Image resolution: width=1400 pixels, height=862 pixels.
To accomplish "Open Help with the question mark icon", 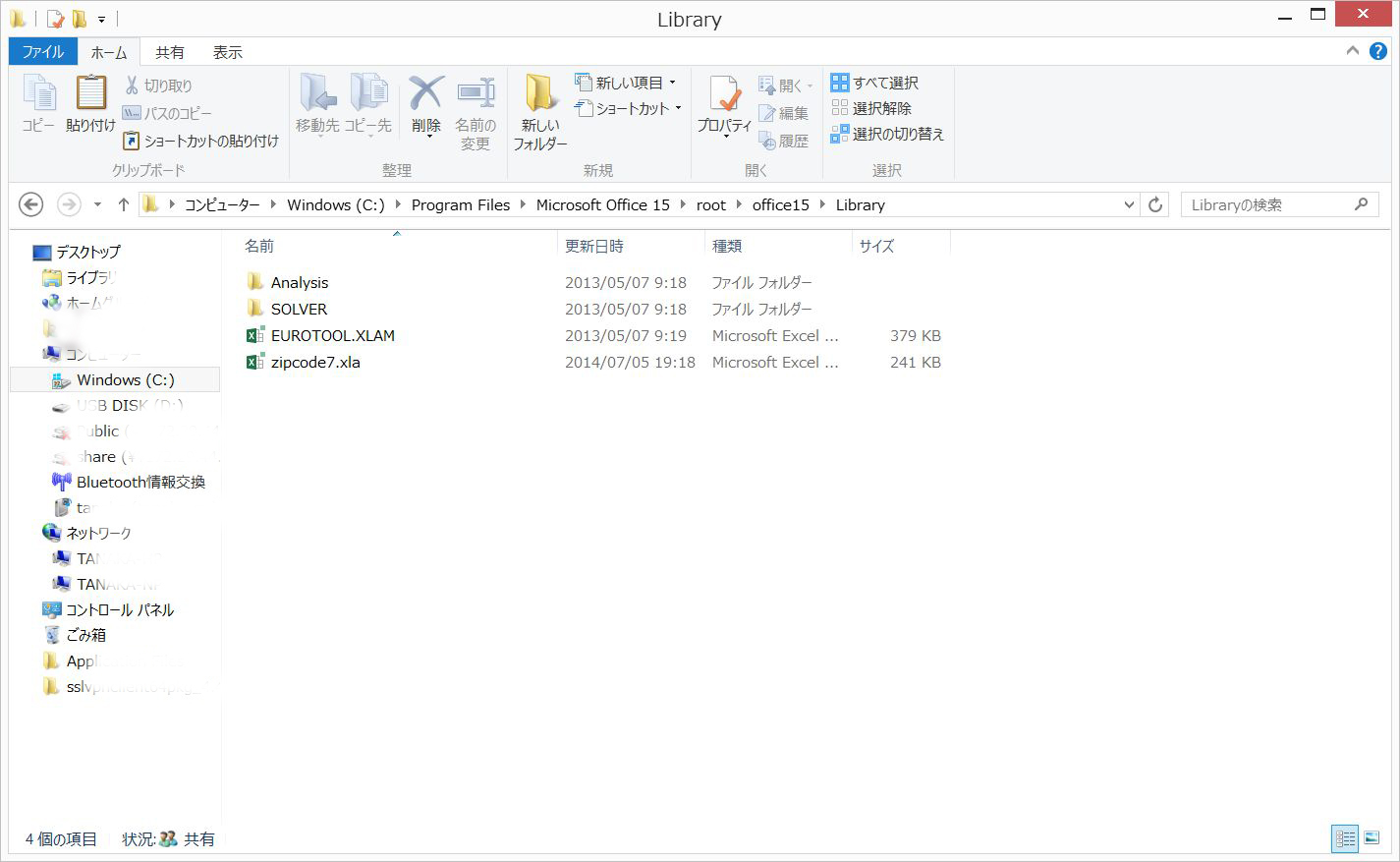I will (x=1378, y=51).
